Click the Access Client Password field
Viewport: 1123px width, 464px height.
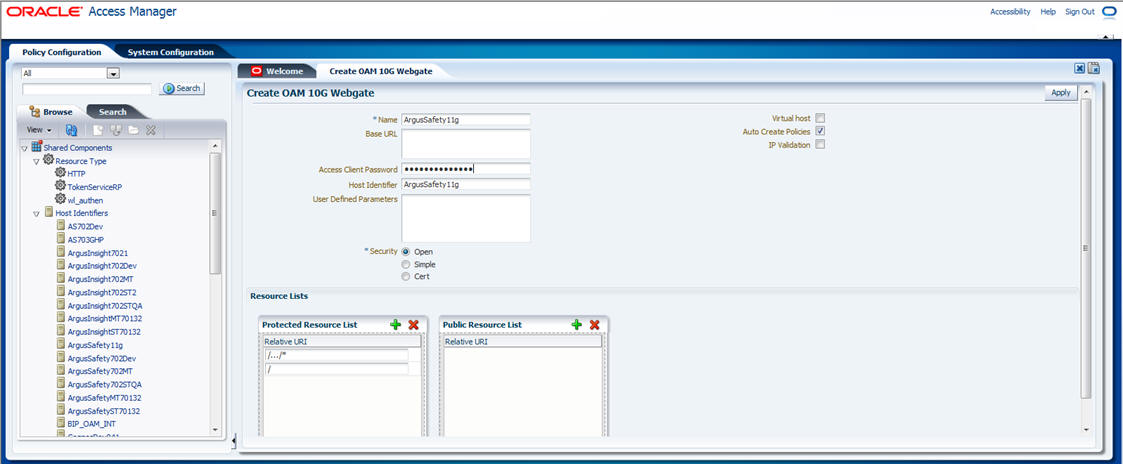(x=466, y=169)
